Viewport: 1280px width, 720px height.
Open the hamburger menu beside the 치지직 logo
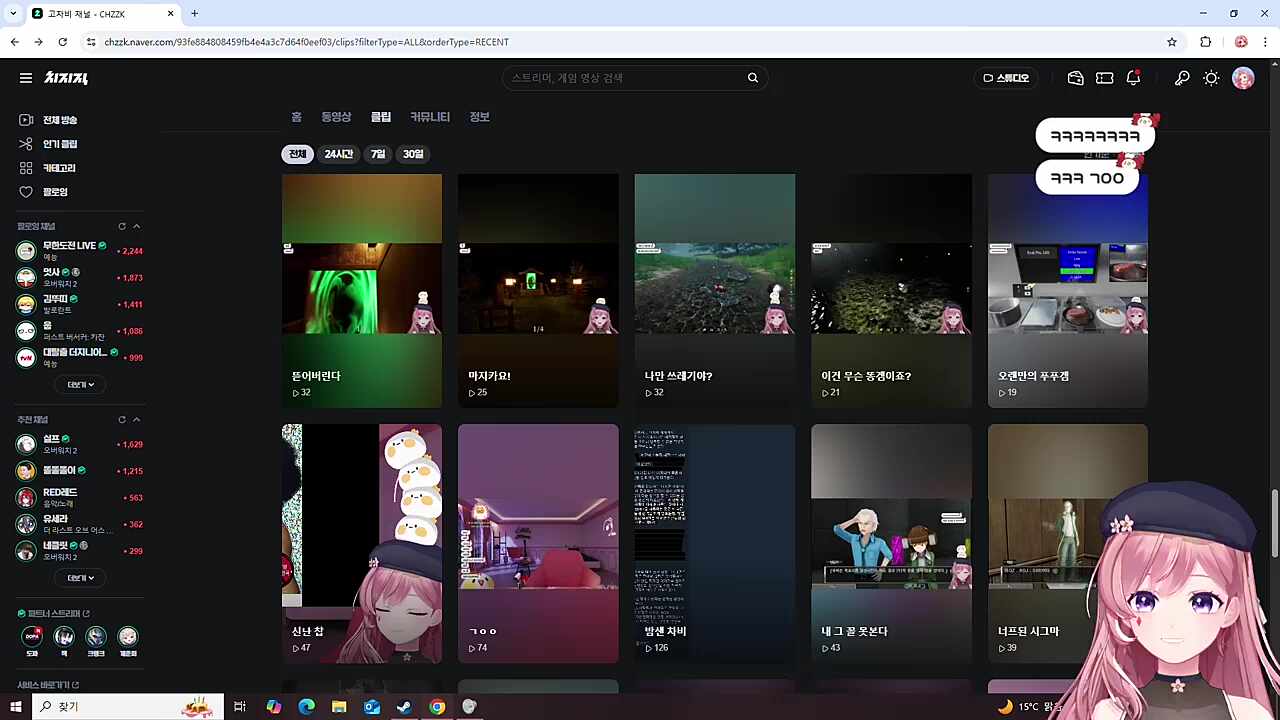[26, 78]
